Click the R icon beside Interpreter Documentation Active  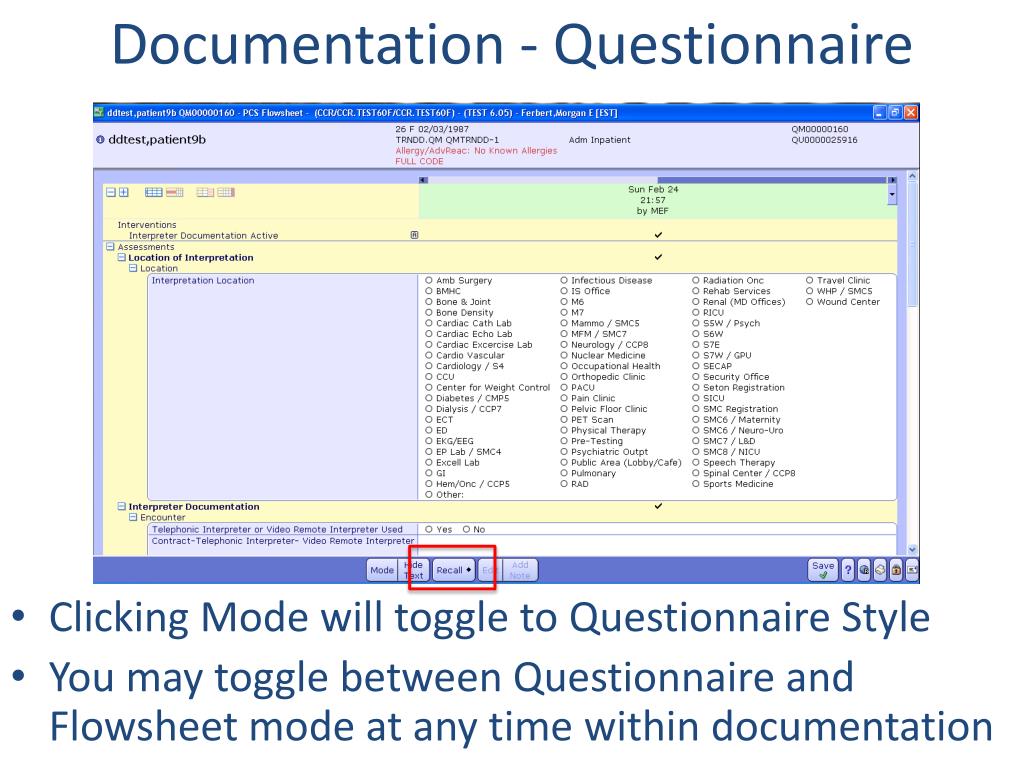(x=414, y=235)
